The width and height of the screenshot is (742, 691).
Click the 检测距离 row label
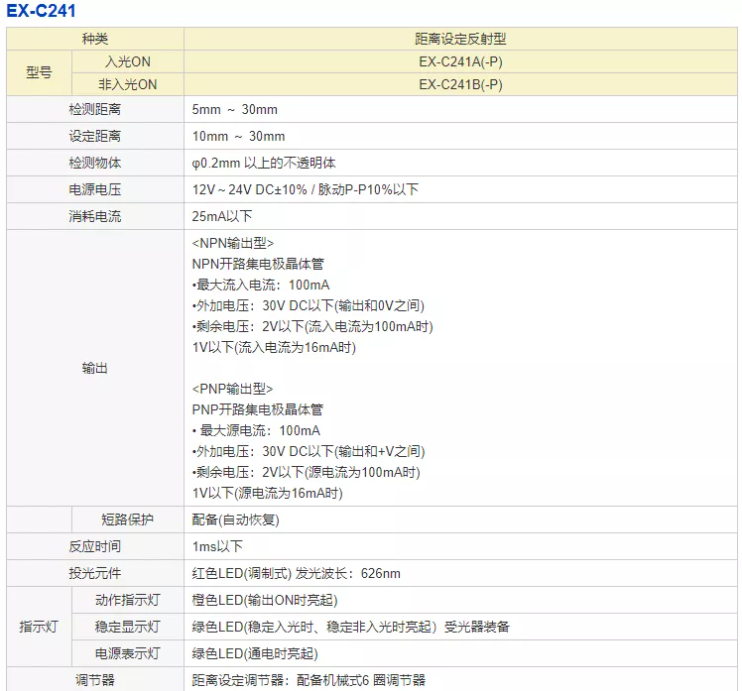pos(95,109)
